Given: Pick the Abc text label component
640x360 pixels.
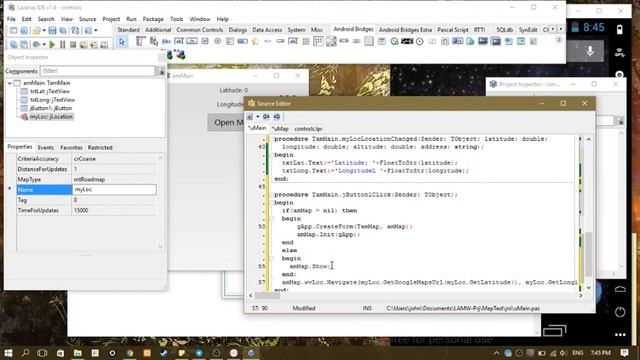Looking at the screenshot, I should pos(166,42).
